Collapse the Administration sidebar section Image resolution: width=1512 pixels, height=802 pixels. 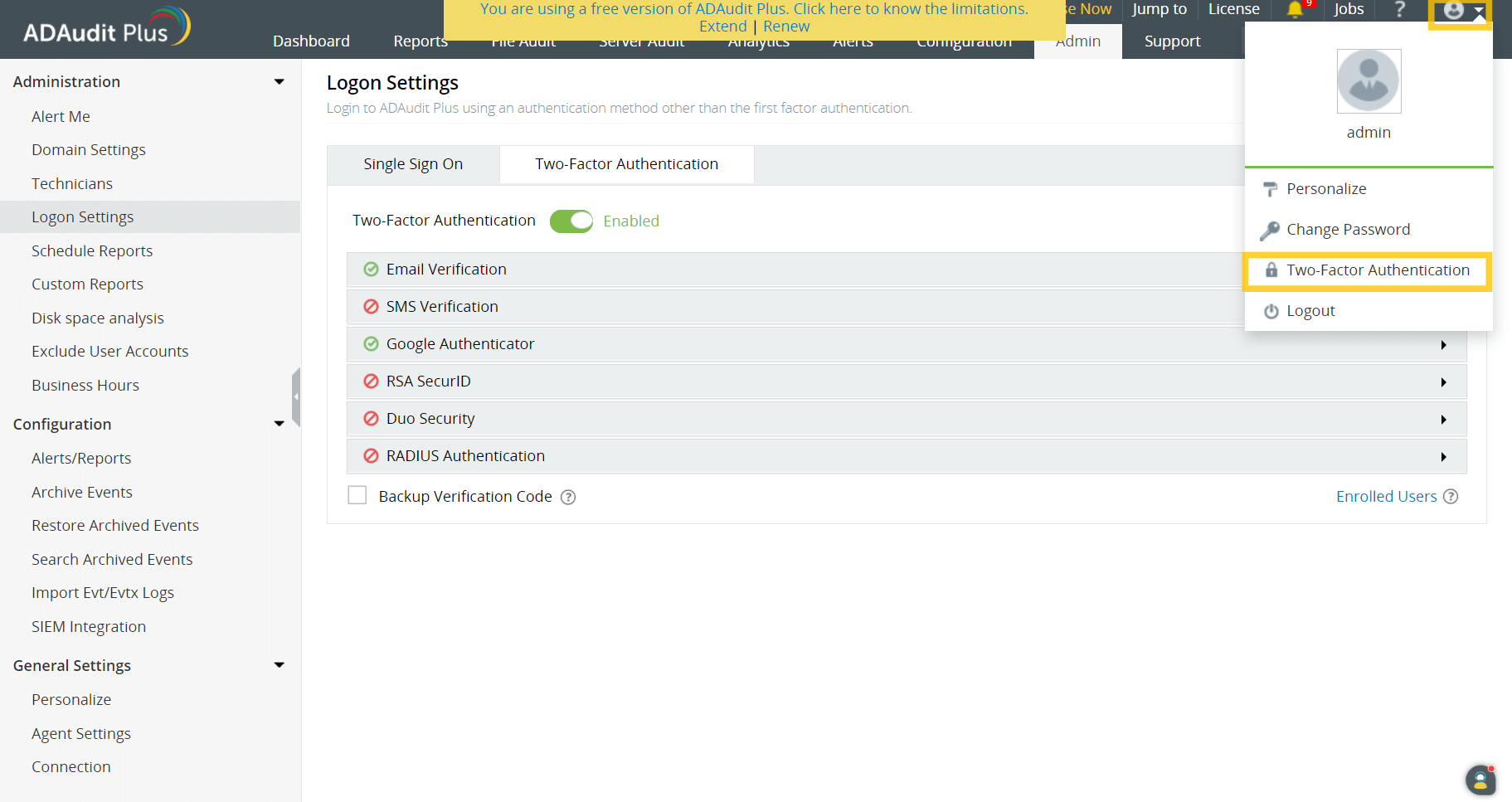280,82
